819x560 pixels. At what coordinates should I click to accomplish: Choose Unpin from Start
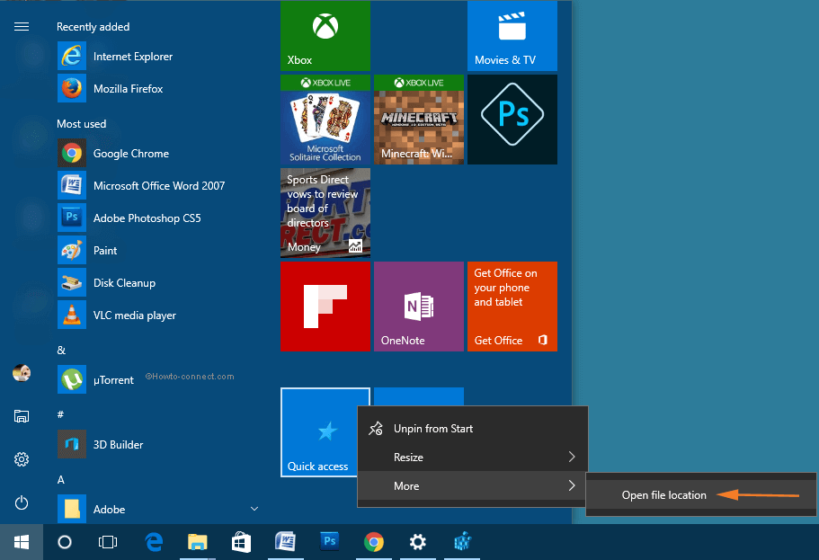point(473,429)
